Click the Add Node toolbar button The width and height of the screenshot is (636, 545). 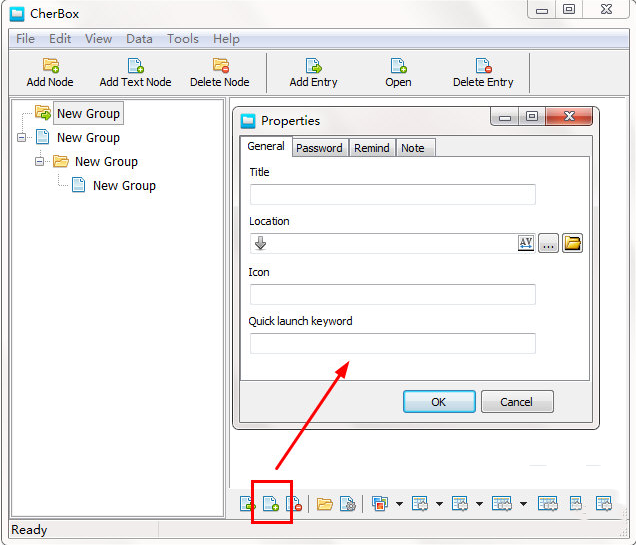50,73
